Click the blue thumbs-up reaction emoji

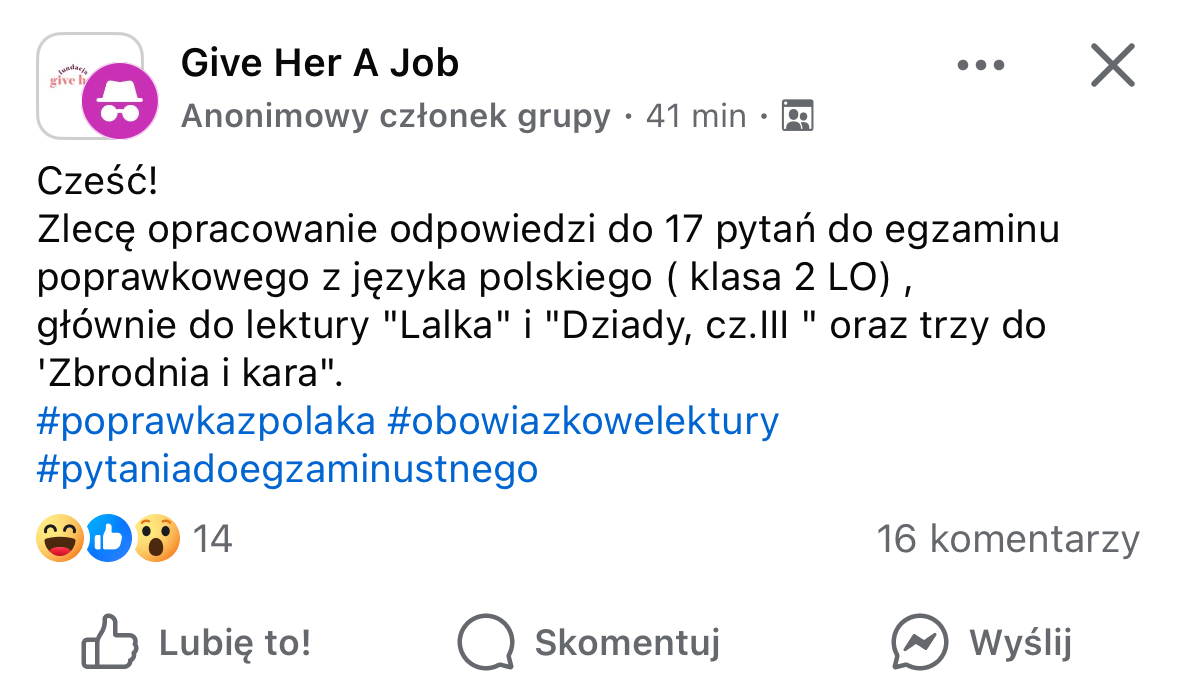pyautogui.click(x=109, y=538)
